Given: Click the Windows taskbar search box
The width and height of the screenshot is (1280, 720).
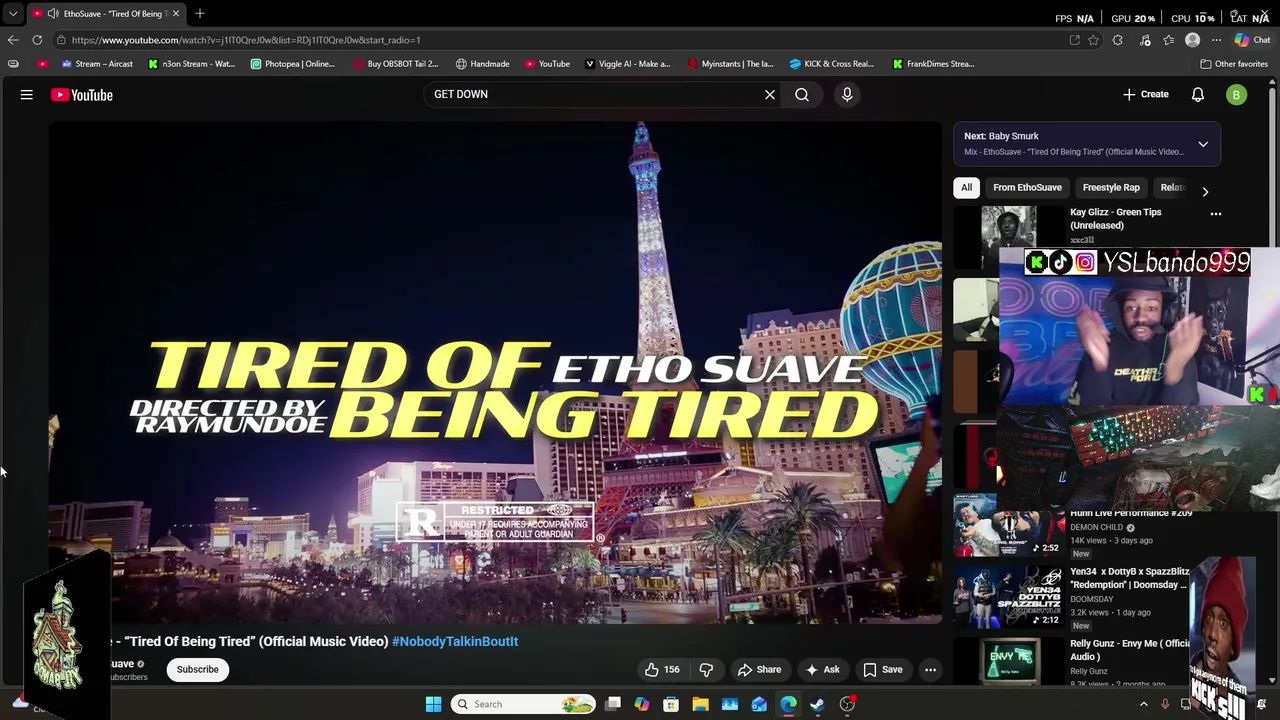Looking at the screenshot, I should point(521,704).
